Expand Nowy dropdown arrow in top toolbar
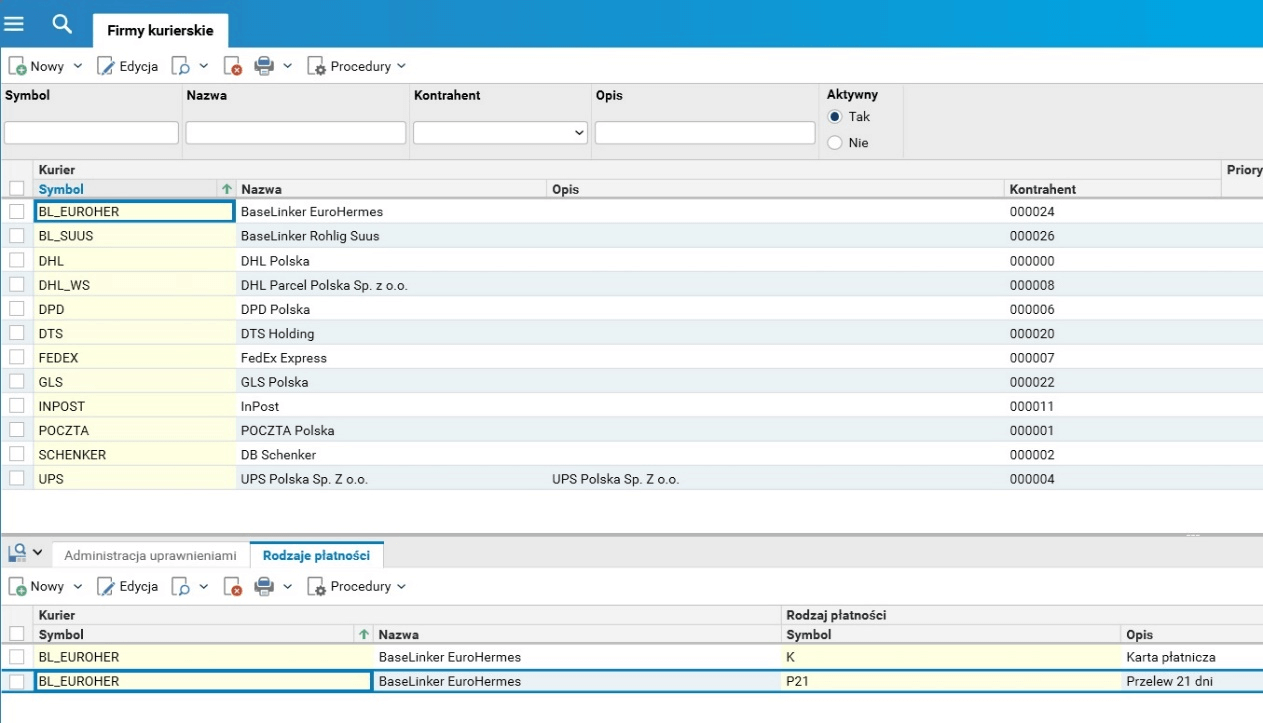1263x723 pixels. [x=78, y=66]
